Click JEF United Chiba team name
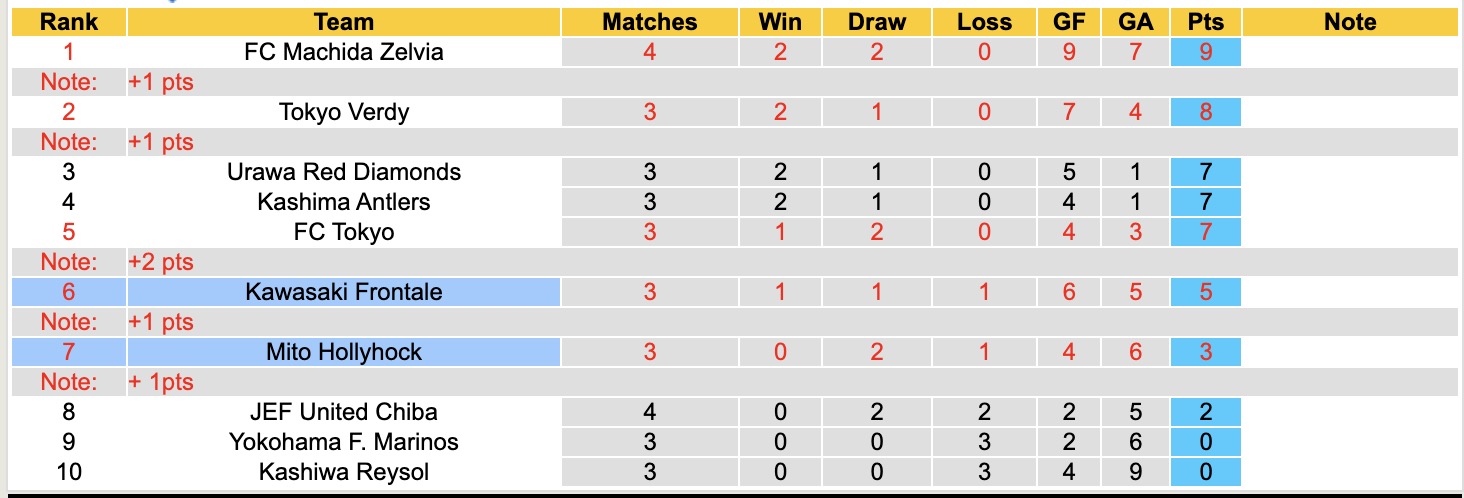 coord(343,412)
